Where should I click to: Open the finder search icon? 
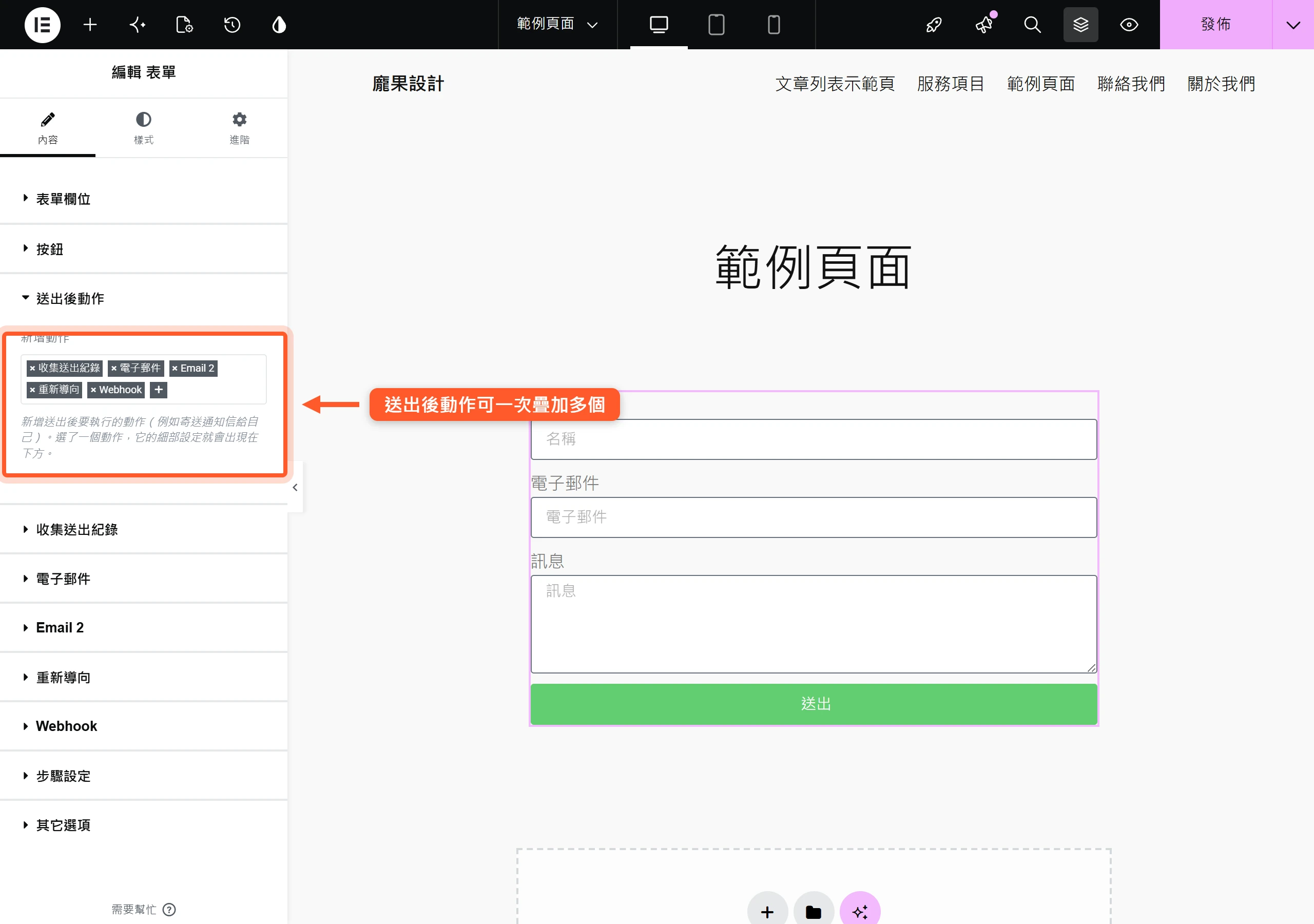1032,25
